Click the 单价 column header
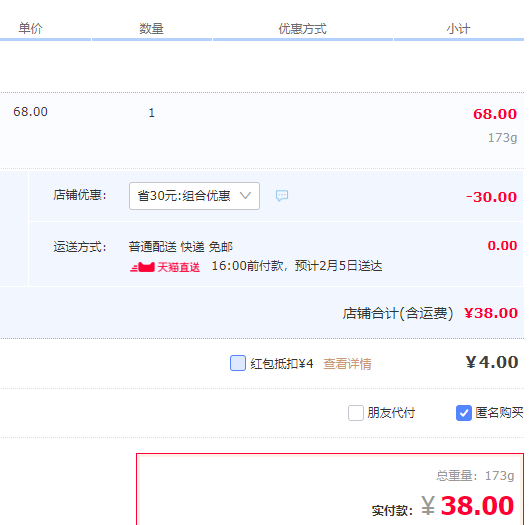The width and height of the screenshot is (529, 525). pyautogui.click(x=30, y=28)
